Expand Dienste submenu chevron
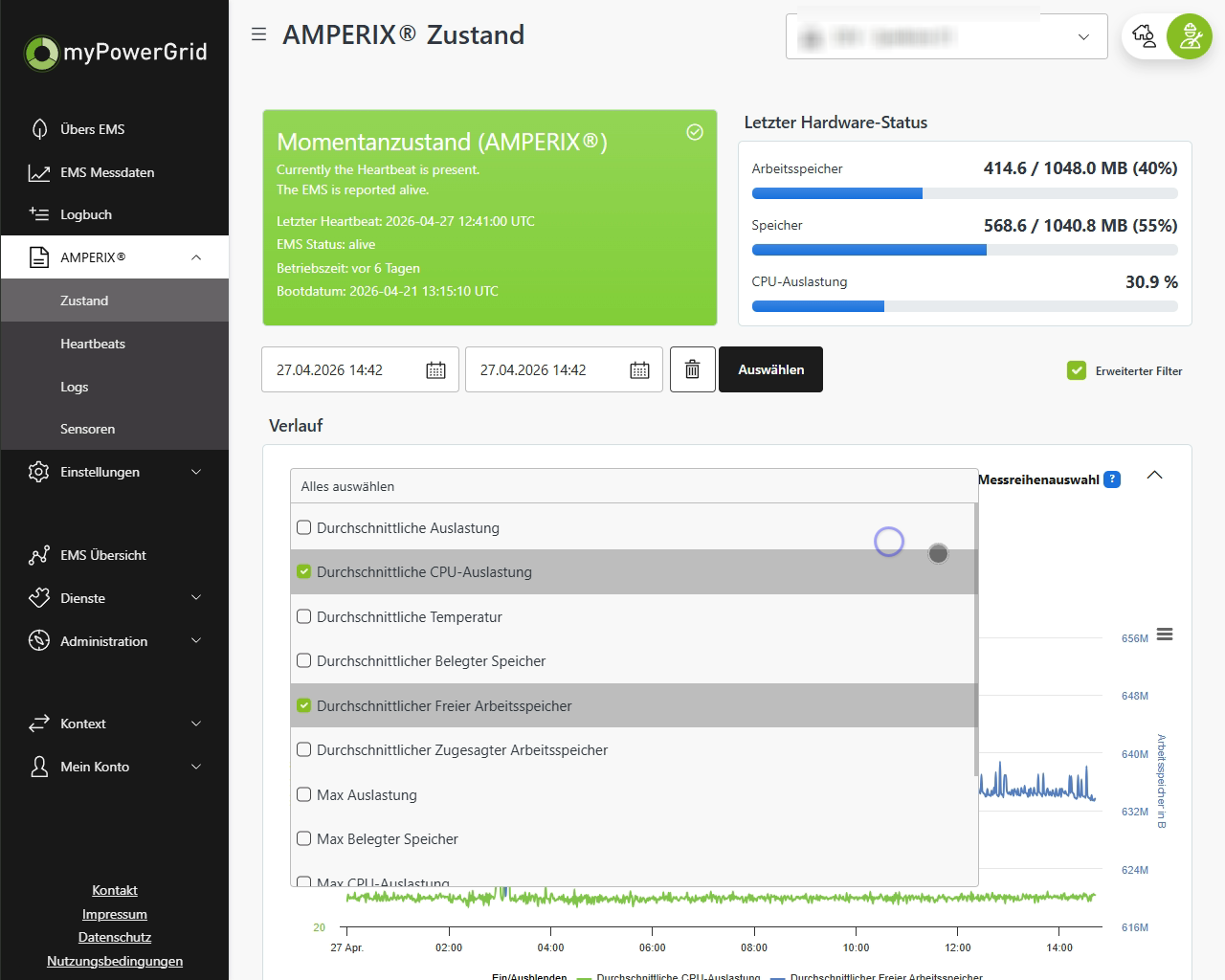Image resolution: width=1225 pixels, height=980 pixels. [x=196, y=598]
